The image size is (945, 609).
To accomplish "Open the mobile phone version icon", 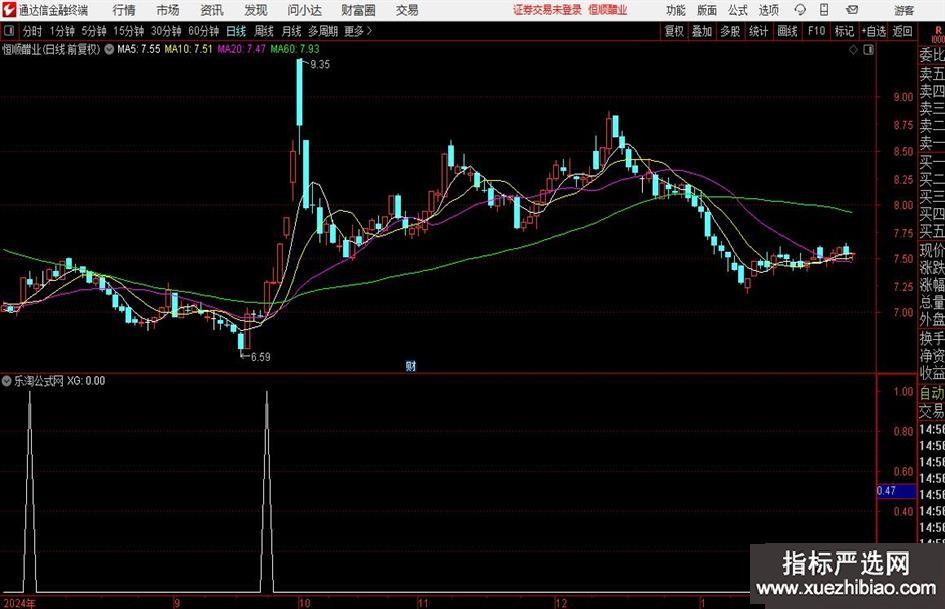I will (822, 10).
